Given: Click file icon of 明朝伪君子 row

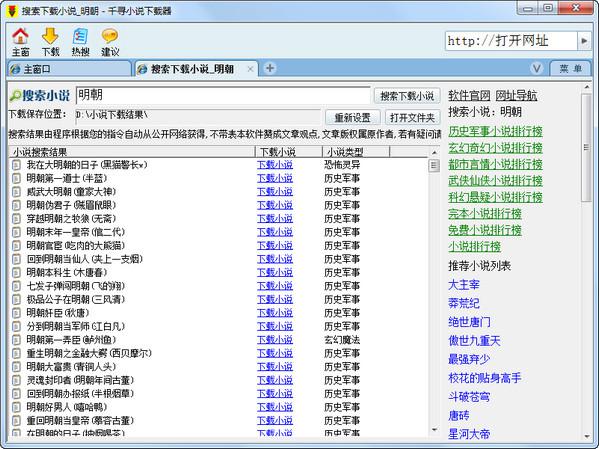Looking at the screenshot, I should [16, 205].
